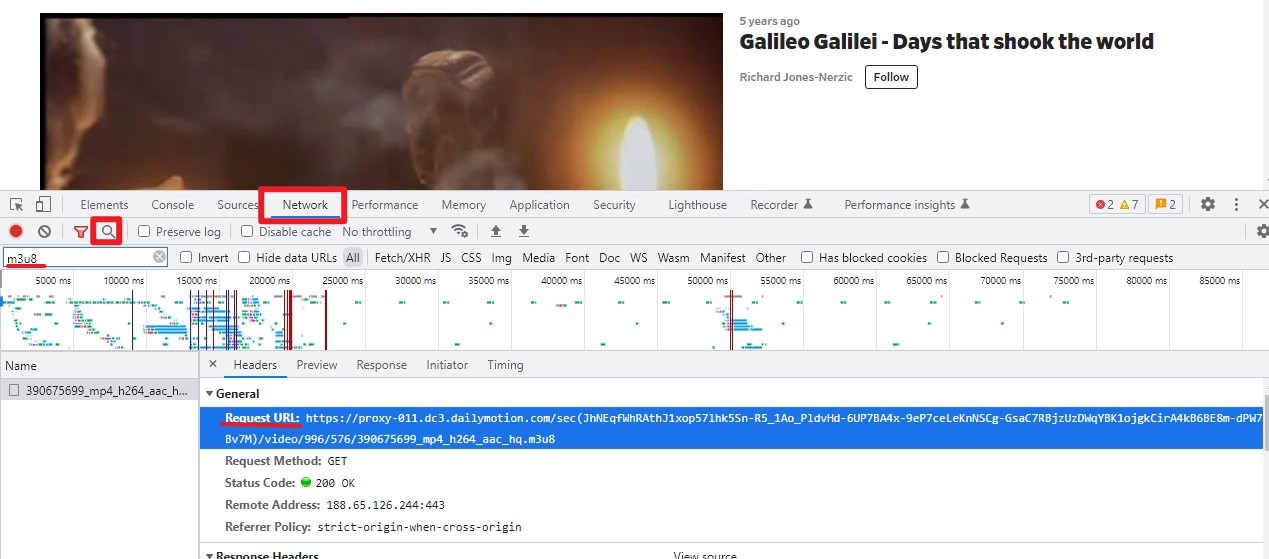
Task: Clear the network log icon
Action: click(44, 231)
